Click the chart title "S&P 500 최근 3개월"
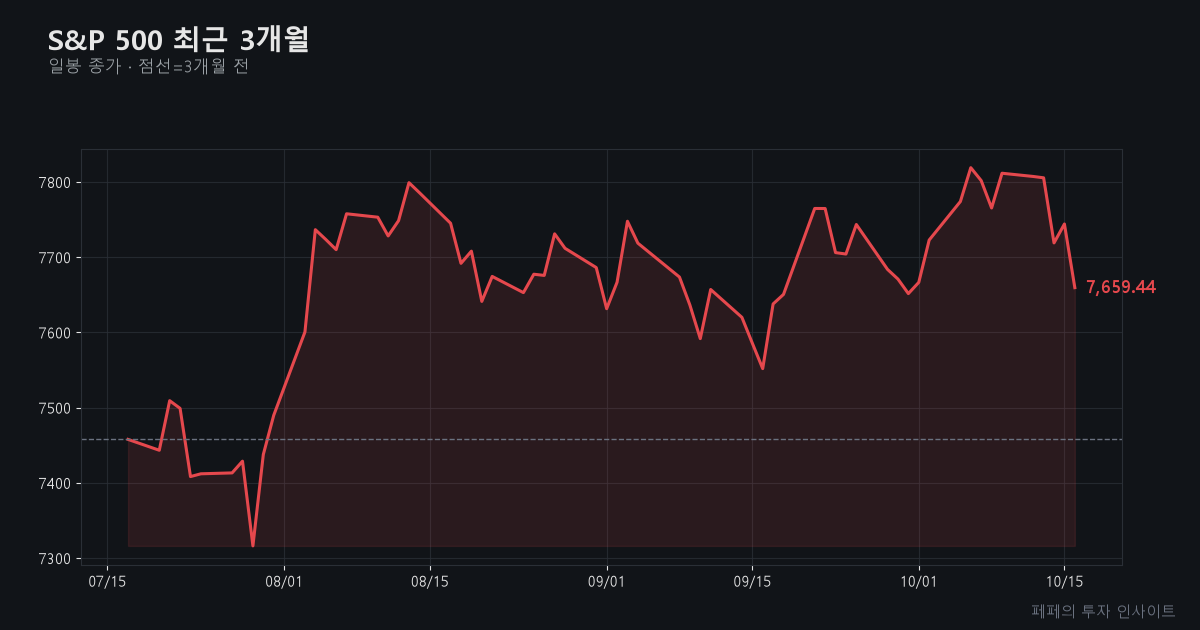Viewport: 1200px width, 630px height. pyautogui.click(x=179, y=39)
